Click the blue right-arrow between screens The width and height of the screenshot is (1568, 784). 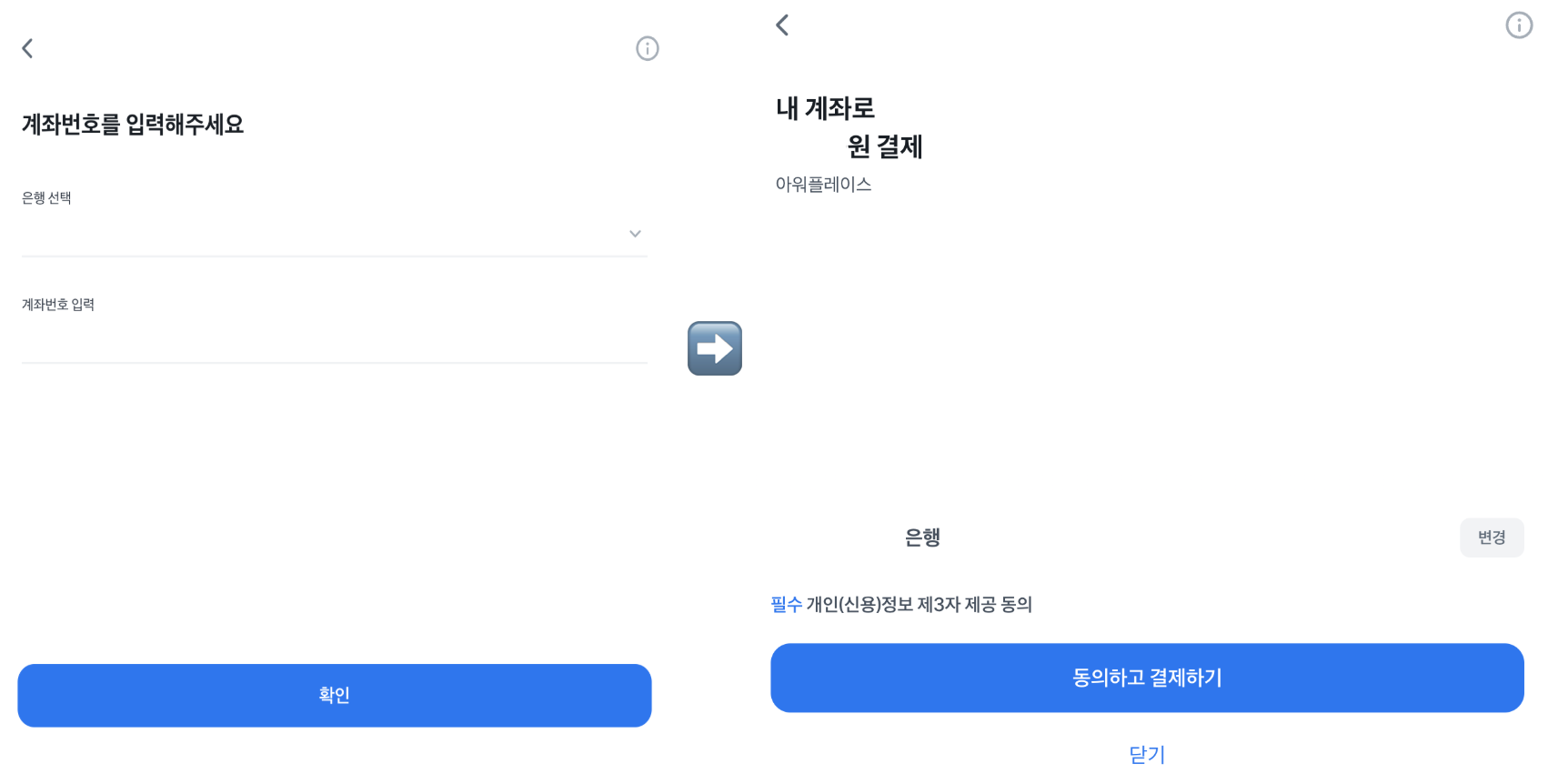pyautogui.click(x=715, y=348)
